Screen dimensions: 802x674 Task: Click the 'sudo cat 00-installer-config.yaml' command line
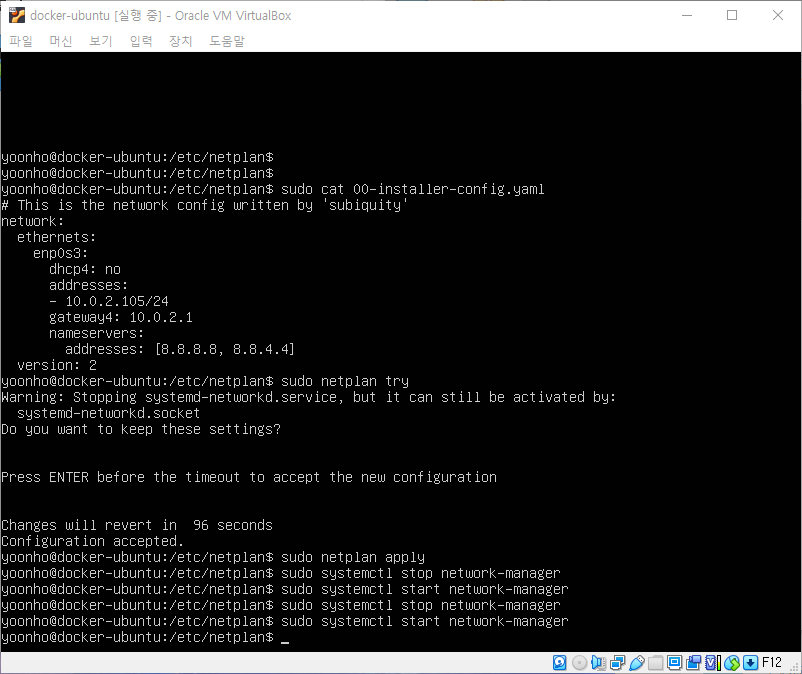413,189
